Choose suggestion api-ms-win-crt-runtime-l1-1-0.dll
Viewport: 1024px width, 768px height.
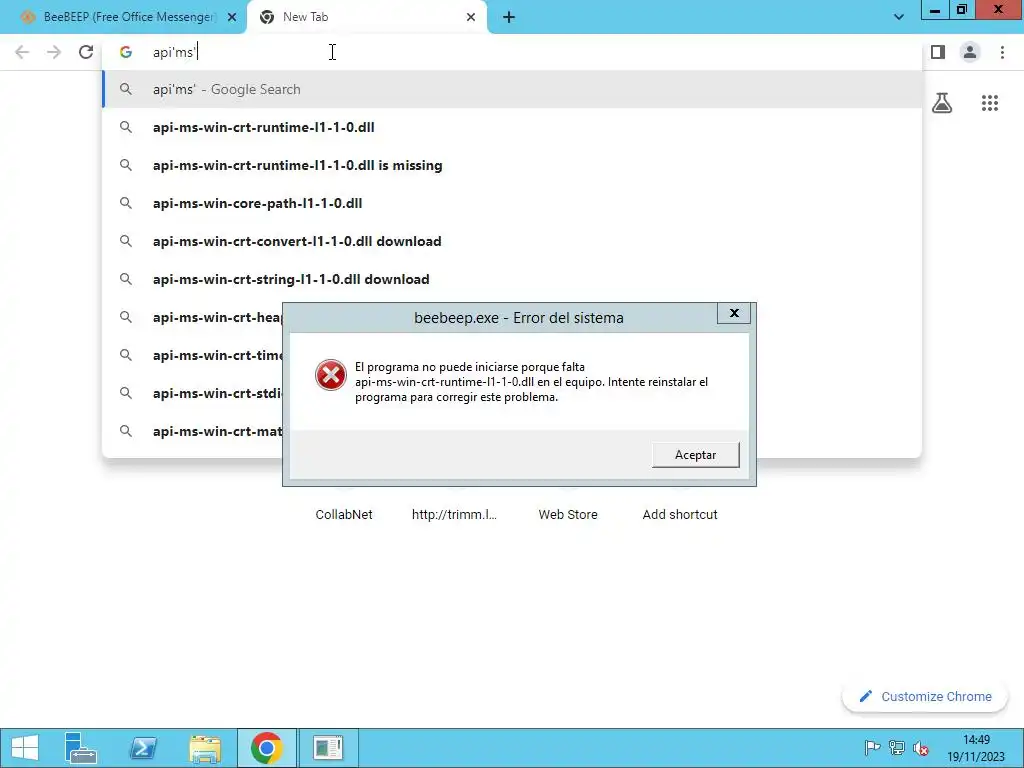click(512, 127)
